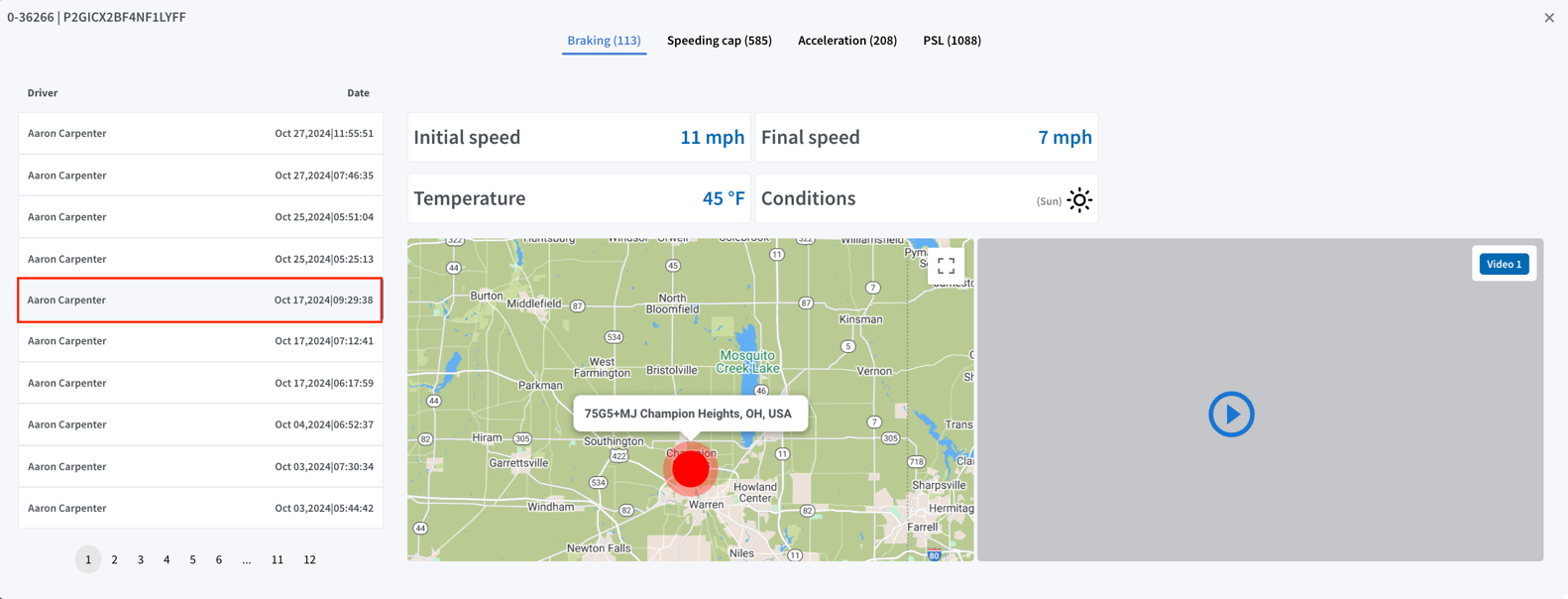This screenshot has height=599, width=1568.
Task: Select event row Oct 04,2024|06:52:37
Action: click(200, 424)
